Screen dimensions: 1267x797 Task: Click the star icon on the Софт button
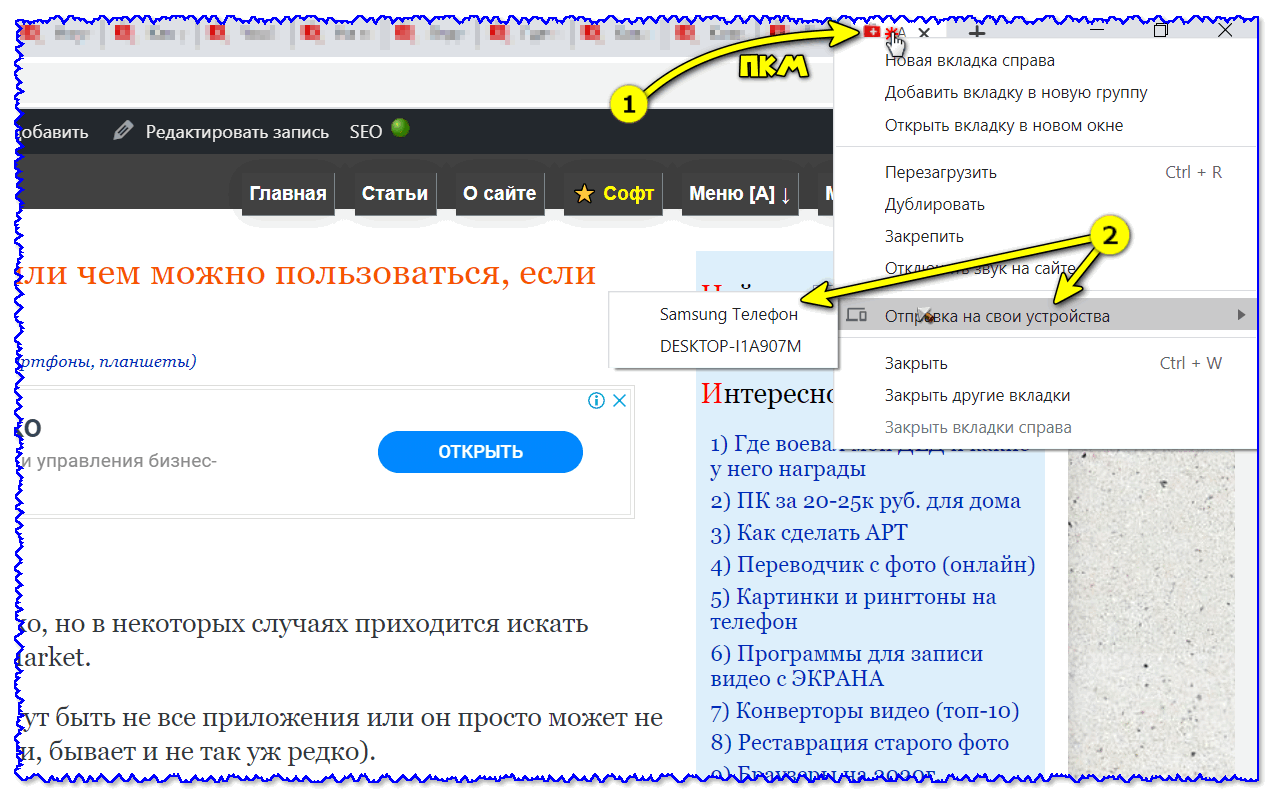click(x=584, y=194)
